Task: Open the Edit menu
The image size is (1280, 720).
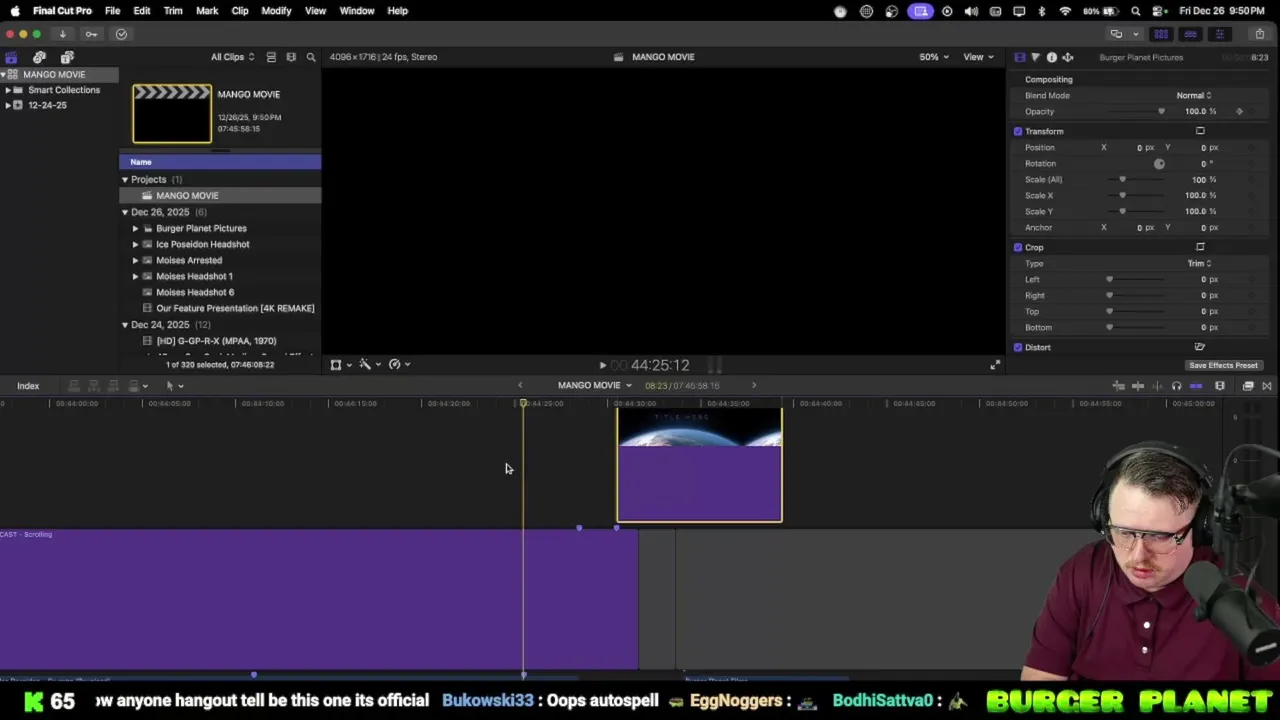Action: click(142, 11)
